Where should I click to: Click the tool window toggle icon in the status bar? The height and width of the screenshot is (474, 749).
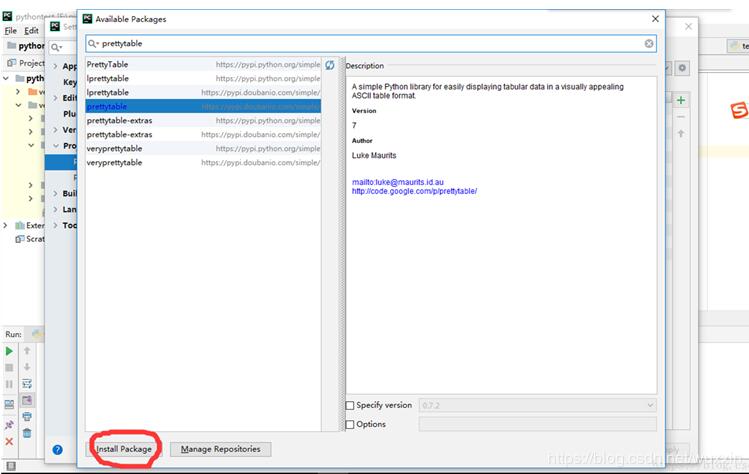(x=11, y=466)
